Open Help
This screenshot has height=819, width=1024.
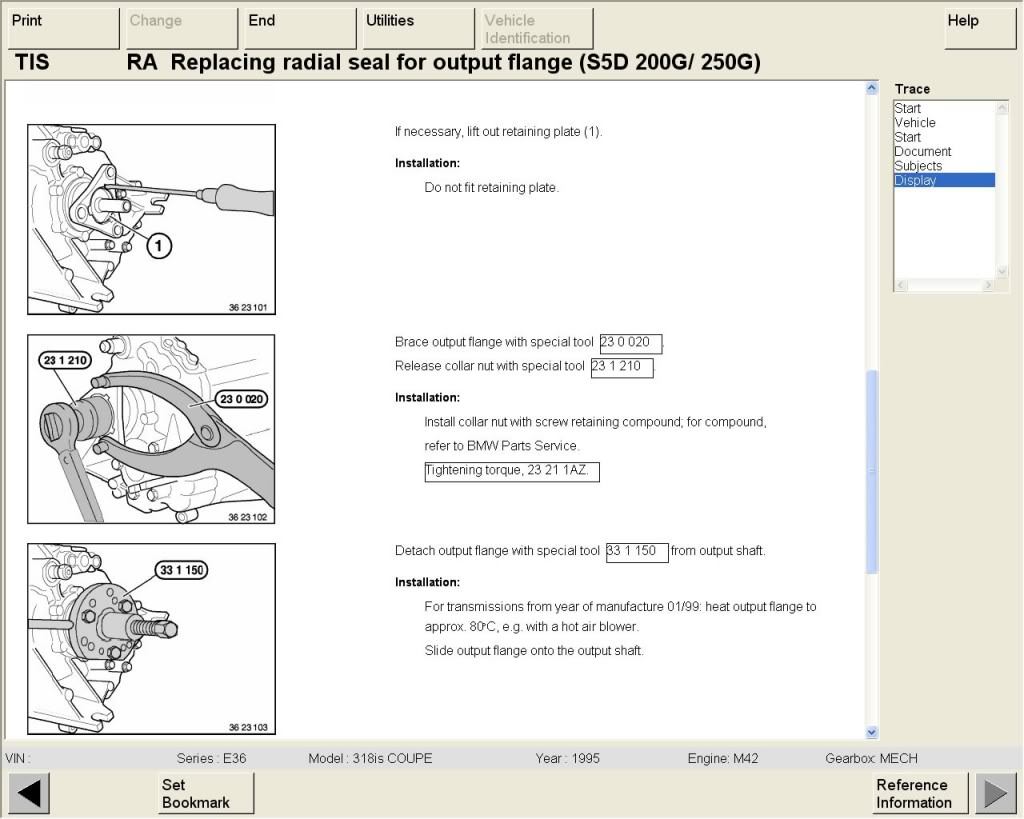(978, 28)
